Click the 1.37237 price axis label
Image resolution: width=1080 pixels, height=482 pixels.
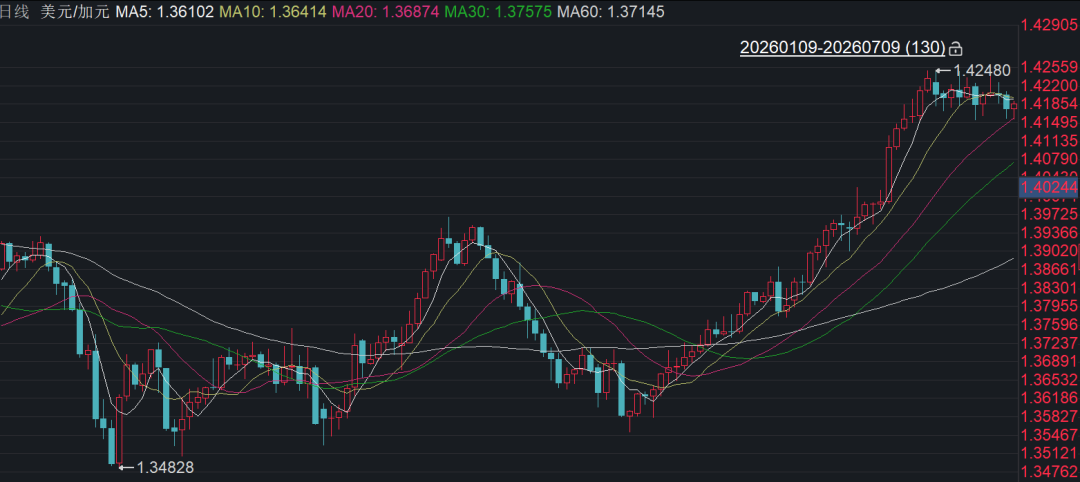pos(1050,343)
